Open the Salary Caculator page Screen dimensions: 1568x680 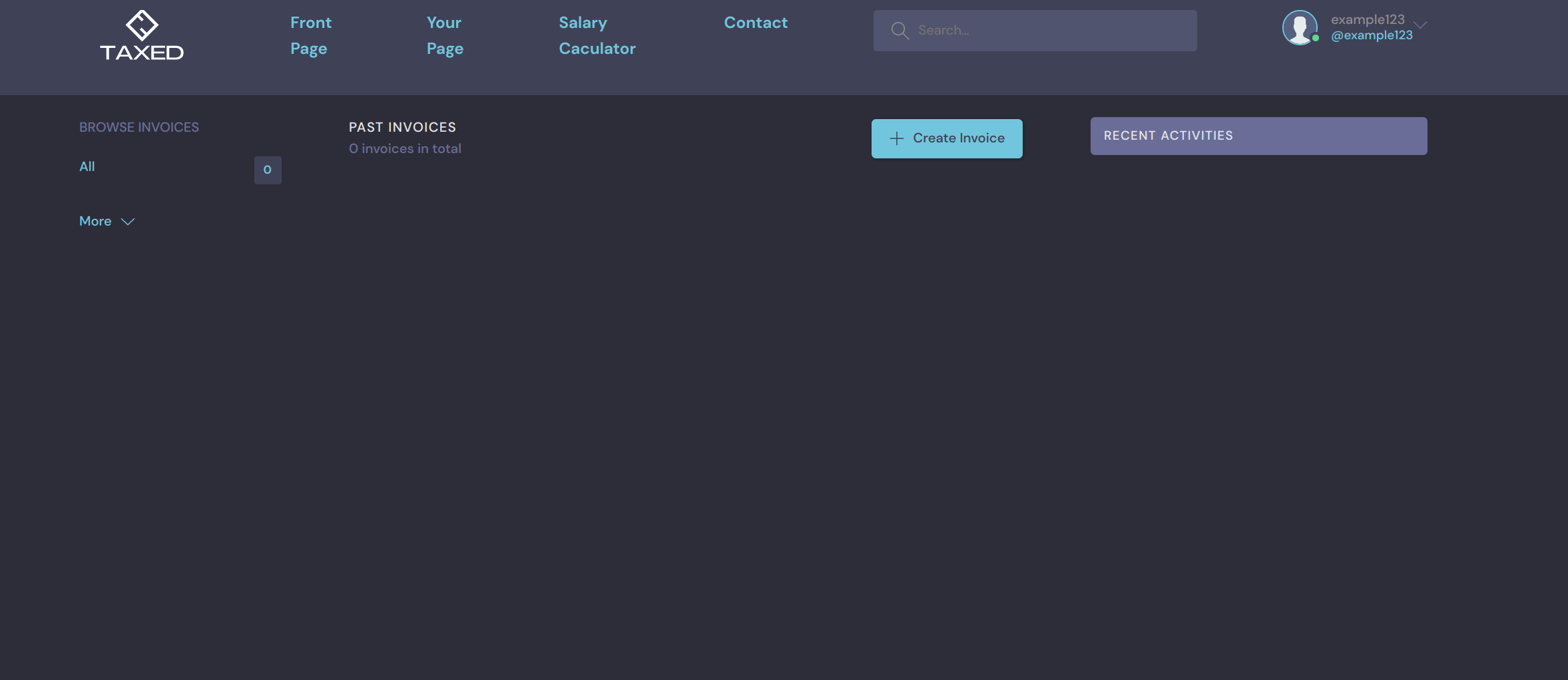pos(597,35)
